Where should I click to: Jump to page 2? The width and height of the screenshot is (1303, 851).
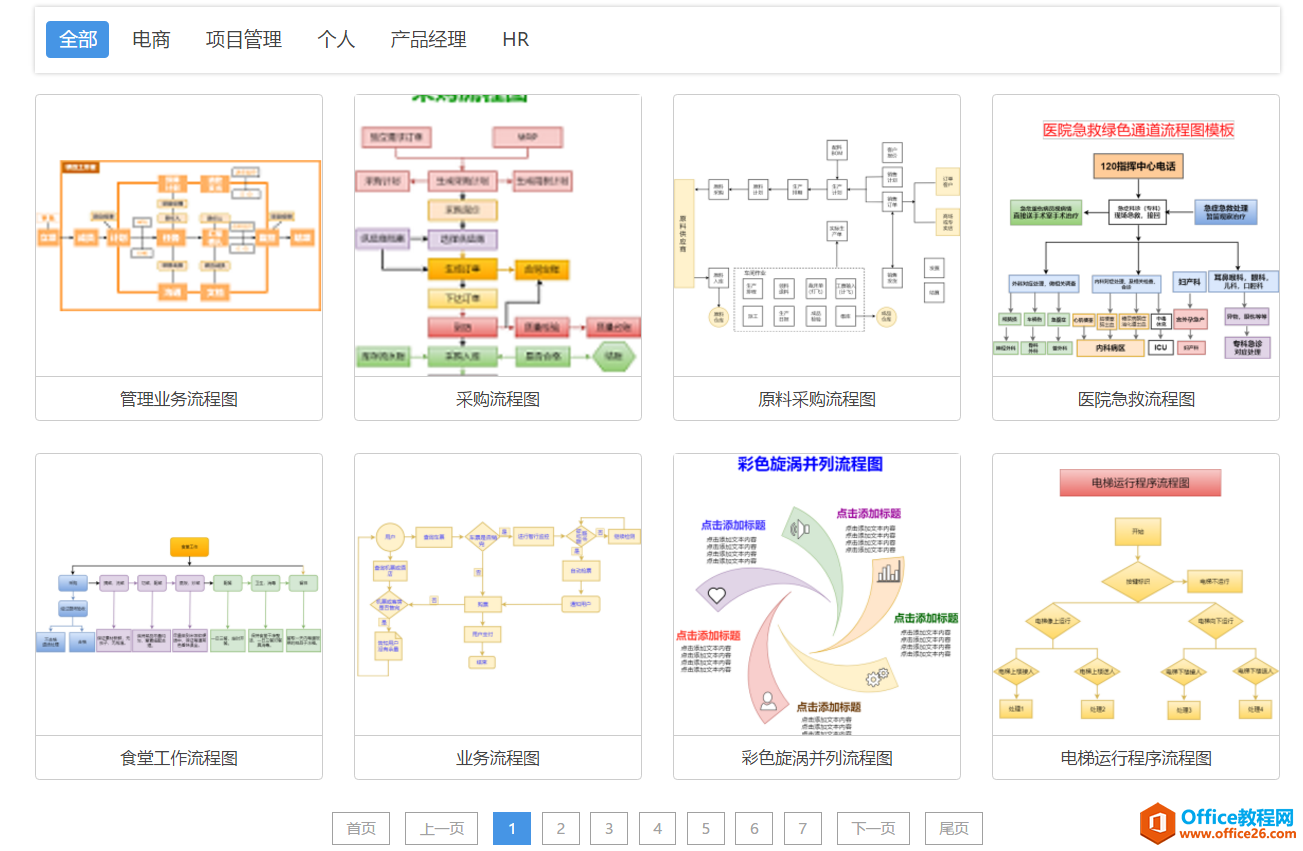point(560,828)
